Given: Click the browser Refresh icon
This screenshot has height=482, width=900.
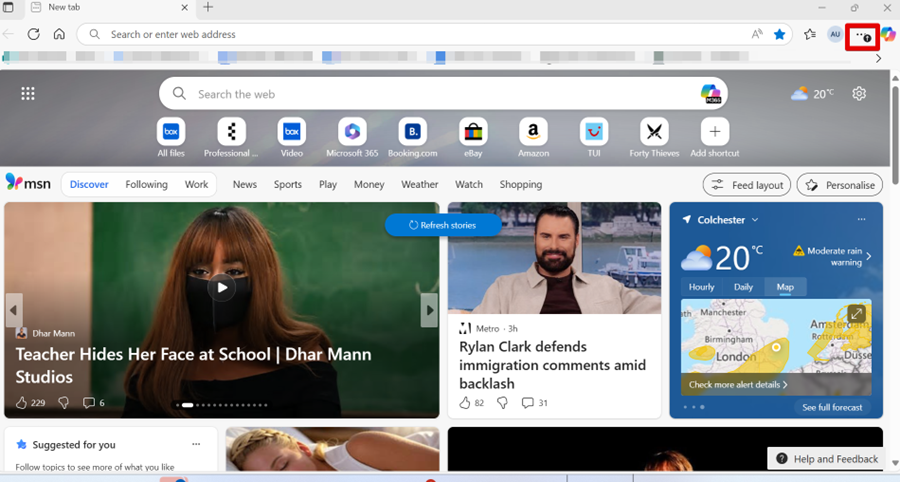Looking at the screenshot, I should 33,34.
